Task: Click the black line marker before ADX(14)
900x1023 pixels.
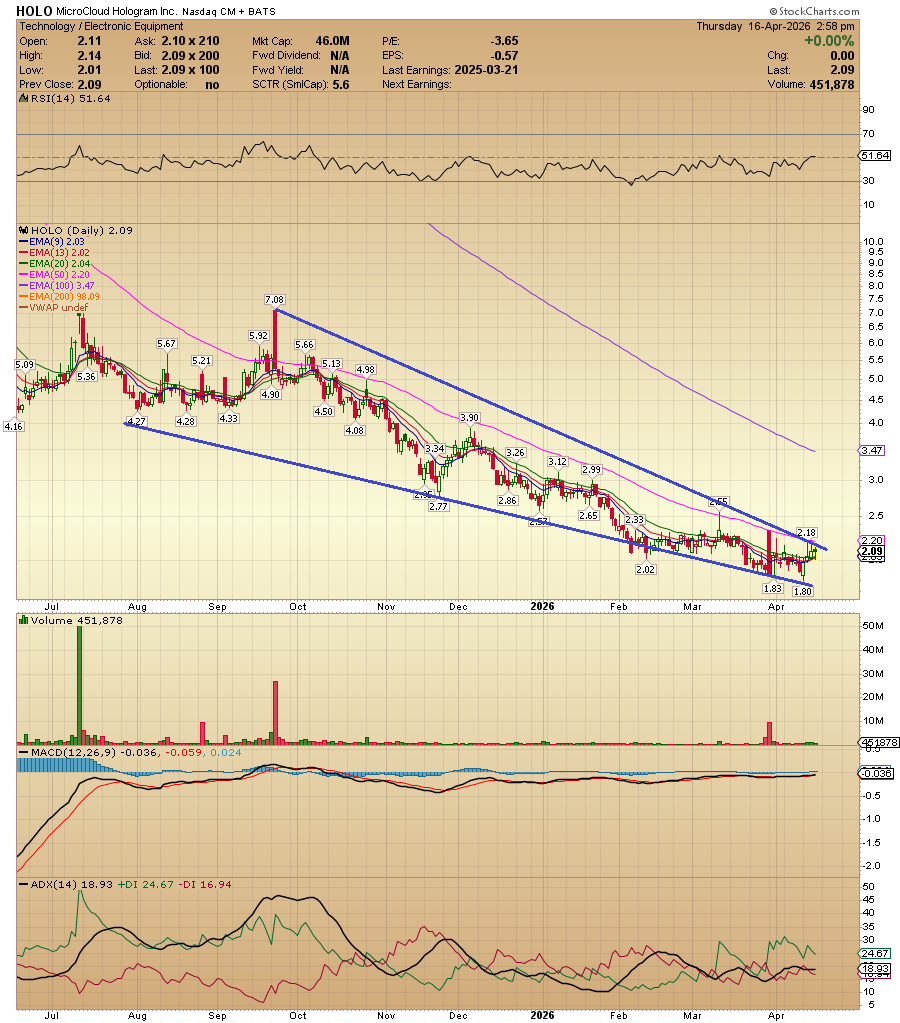Action: coord(23,885)
